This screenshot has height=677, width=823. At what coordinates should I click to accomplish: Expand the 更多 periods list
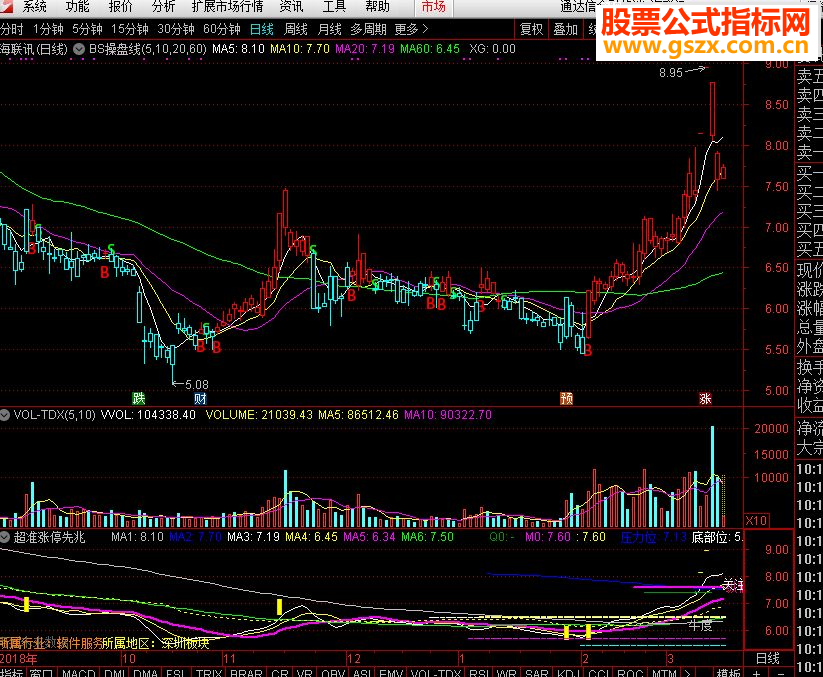click(412, 29)
